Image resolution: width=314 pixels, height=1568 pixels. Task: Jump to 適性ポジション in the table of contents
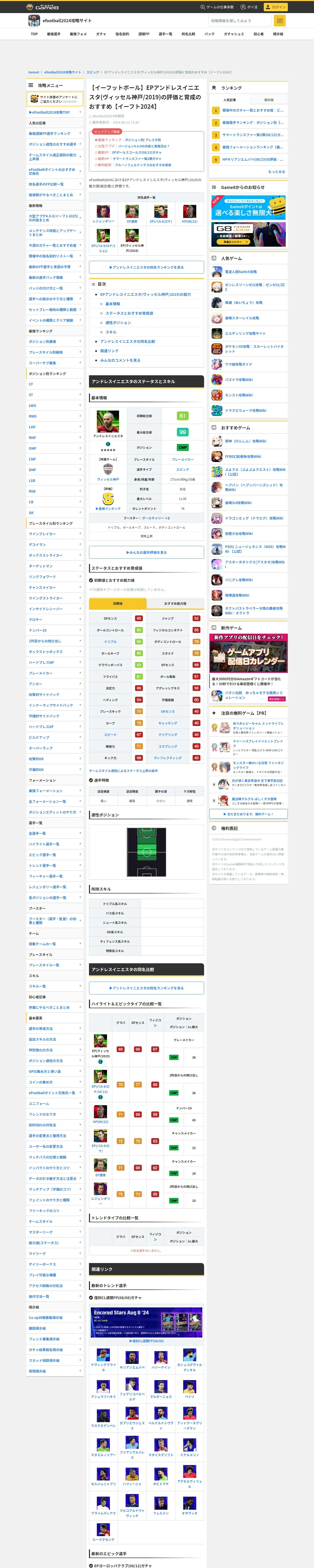point(118,322)
